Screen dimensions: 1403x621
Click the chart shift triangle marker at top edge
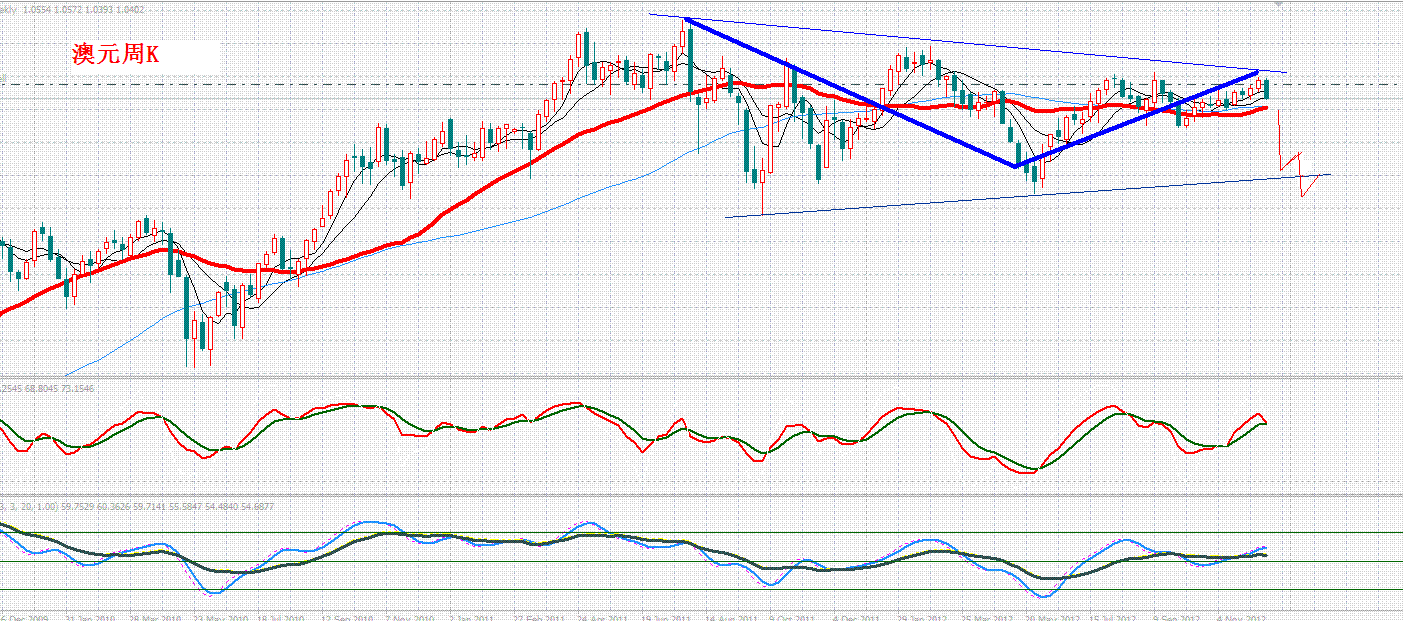pos(1277,5)
